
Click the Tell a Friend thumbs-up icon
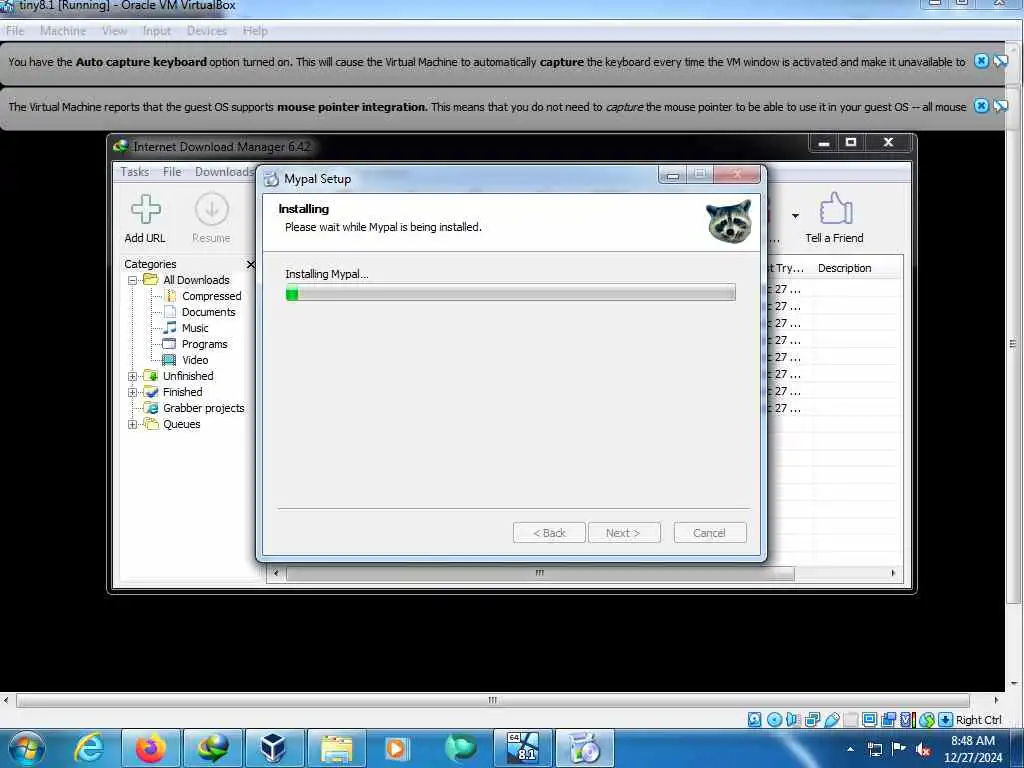pyautogui.click(x=835, y=209)
